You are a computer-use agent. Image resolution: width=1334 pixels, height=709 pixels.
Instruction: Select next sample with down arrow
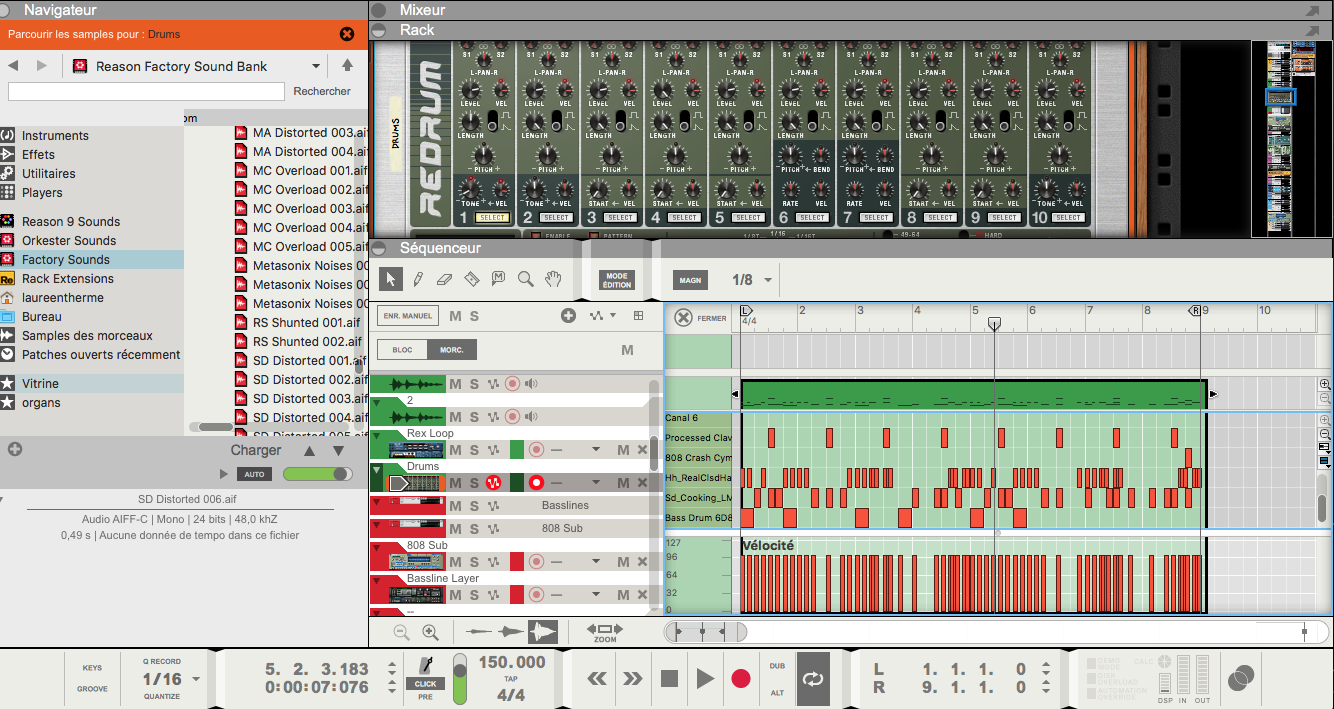click(338, 451)
